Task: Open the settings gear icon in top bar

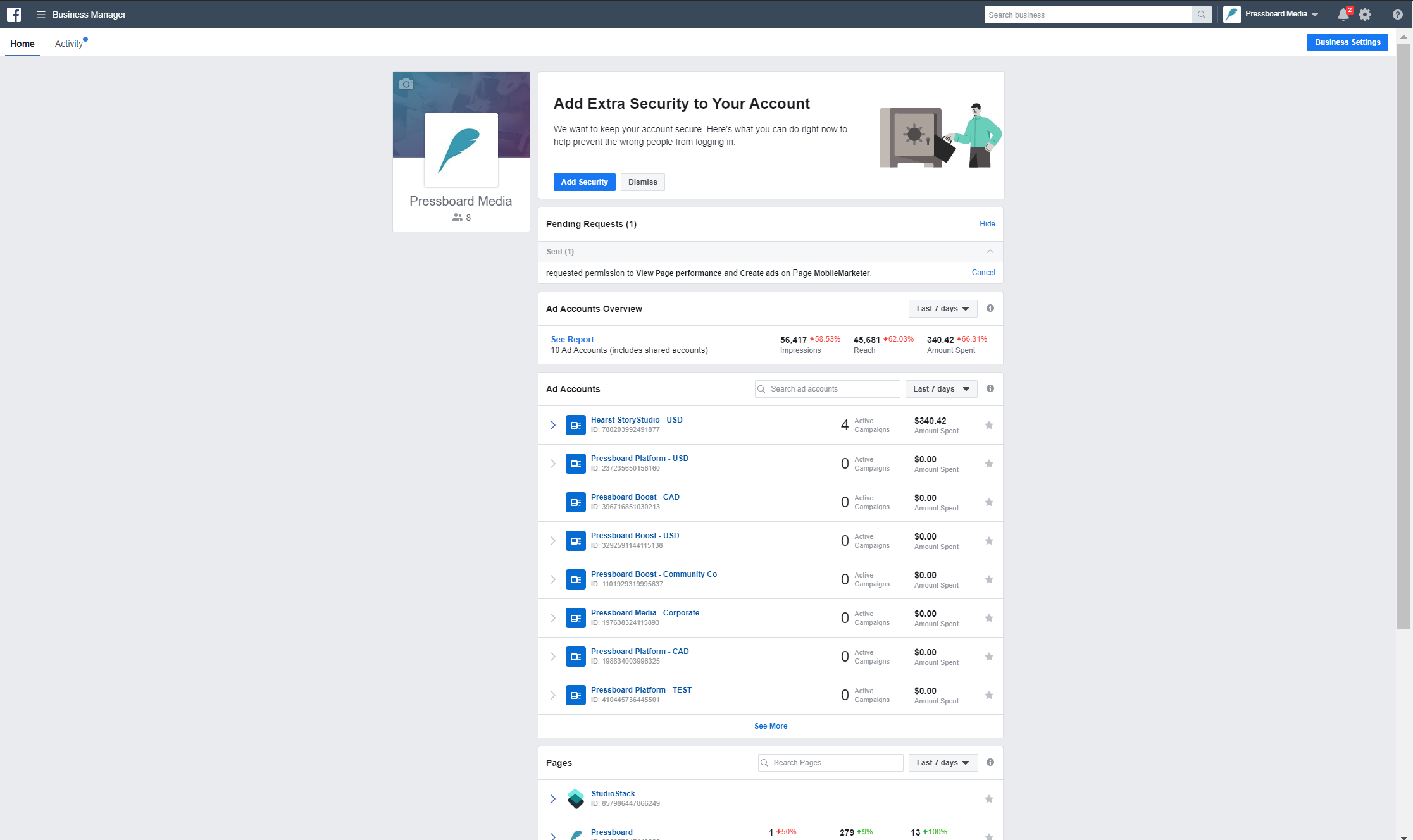Action: [1365, 15]
